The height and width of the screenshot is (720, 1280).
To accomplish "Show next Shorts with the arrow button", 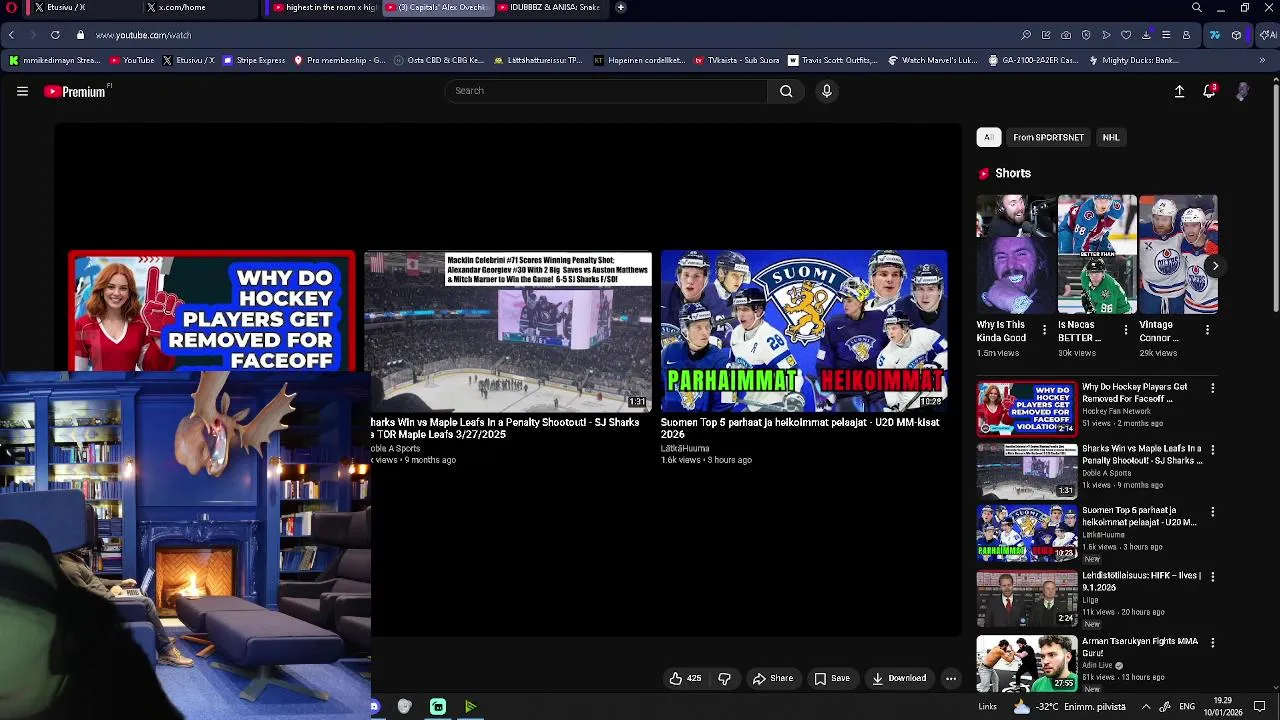I will [x=1215, y=265].
